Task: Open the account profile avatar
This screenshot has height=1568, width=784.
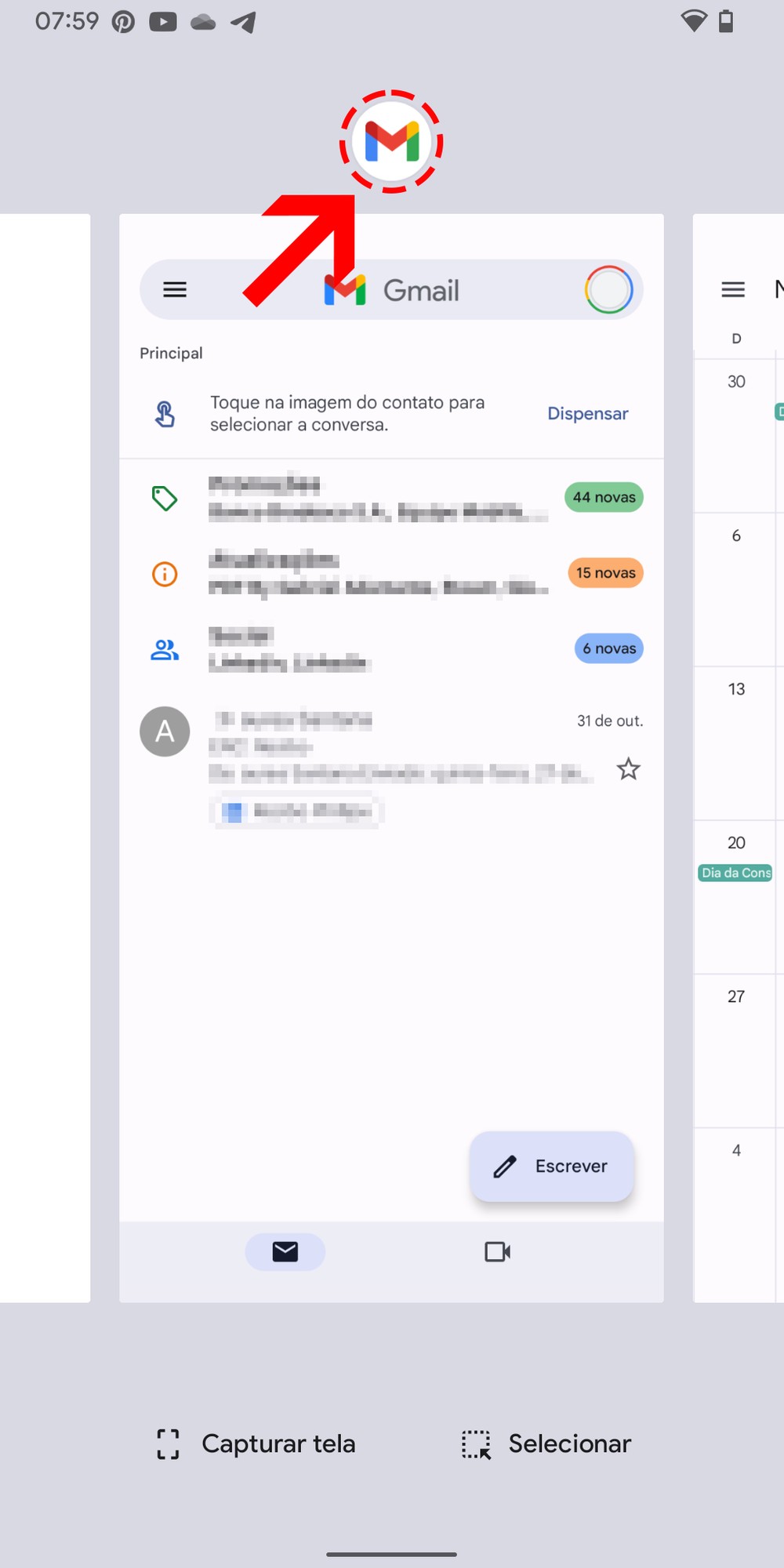Action: (x=608, y=290)
